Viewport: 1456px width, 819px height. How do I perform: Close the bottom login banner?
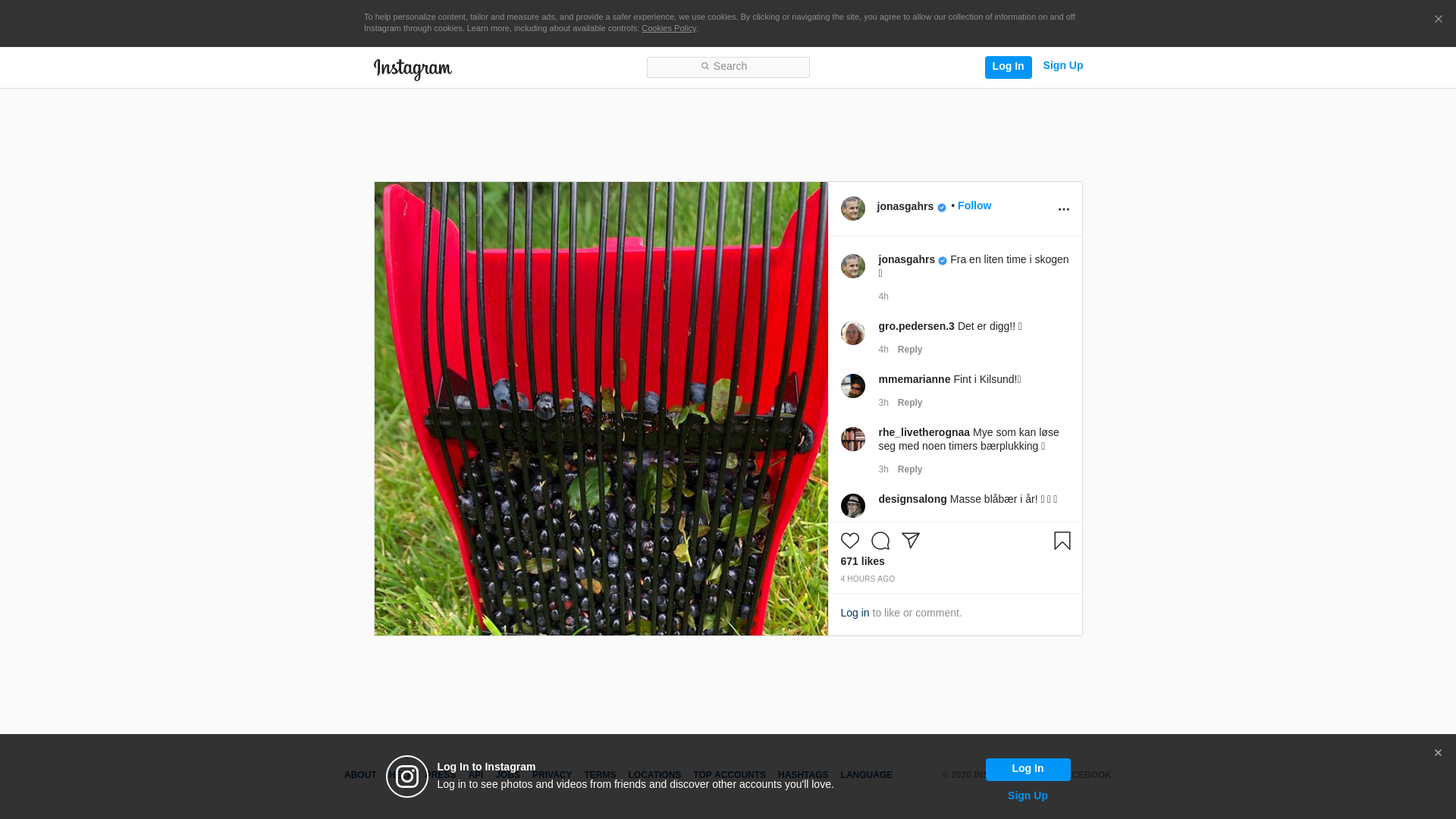(1438, 753)
